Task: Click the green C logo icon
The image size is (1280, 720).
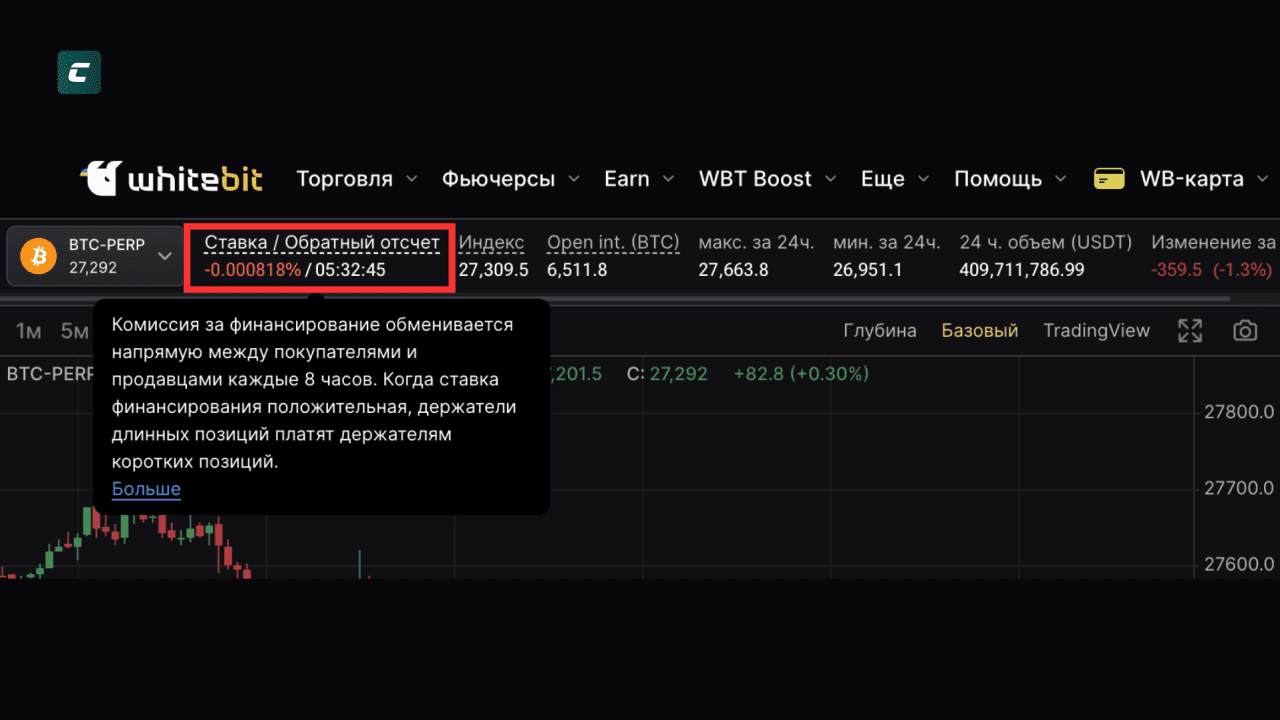Action: (x=79, y=72)
